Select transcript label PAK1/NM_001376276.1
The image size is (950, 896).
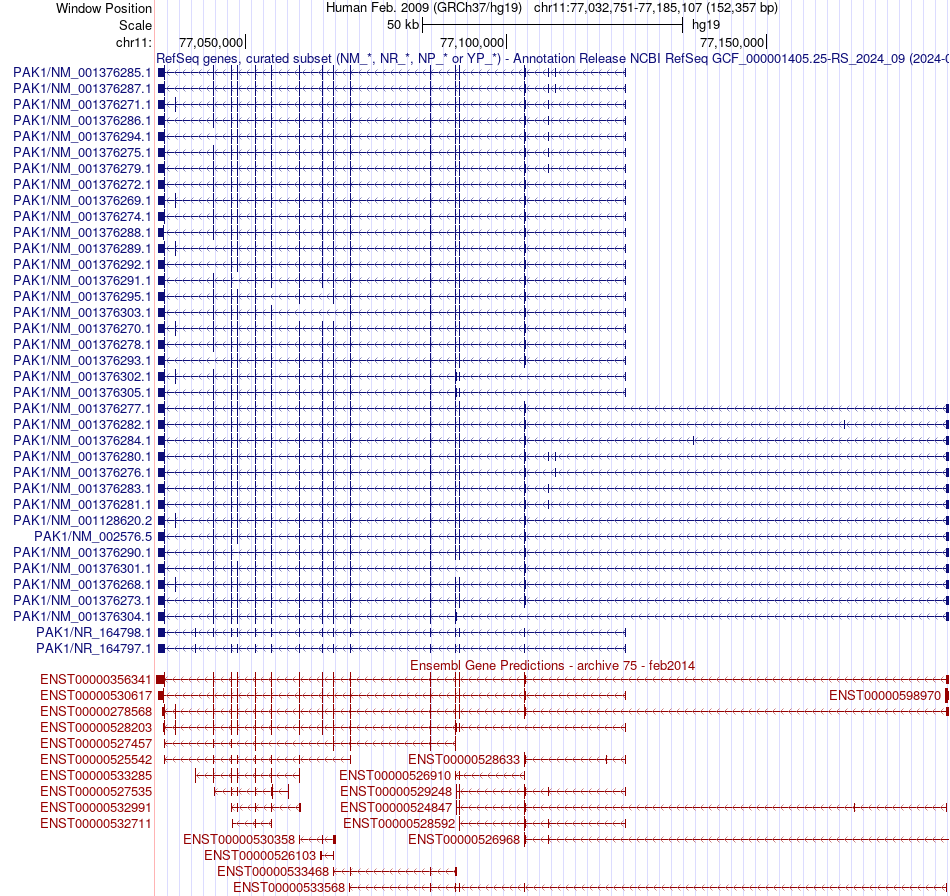click(82, 473)
